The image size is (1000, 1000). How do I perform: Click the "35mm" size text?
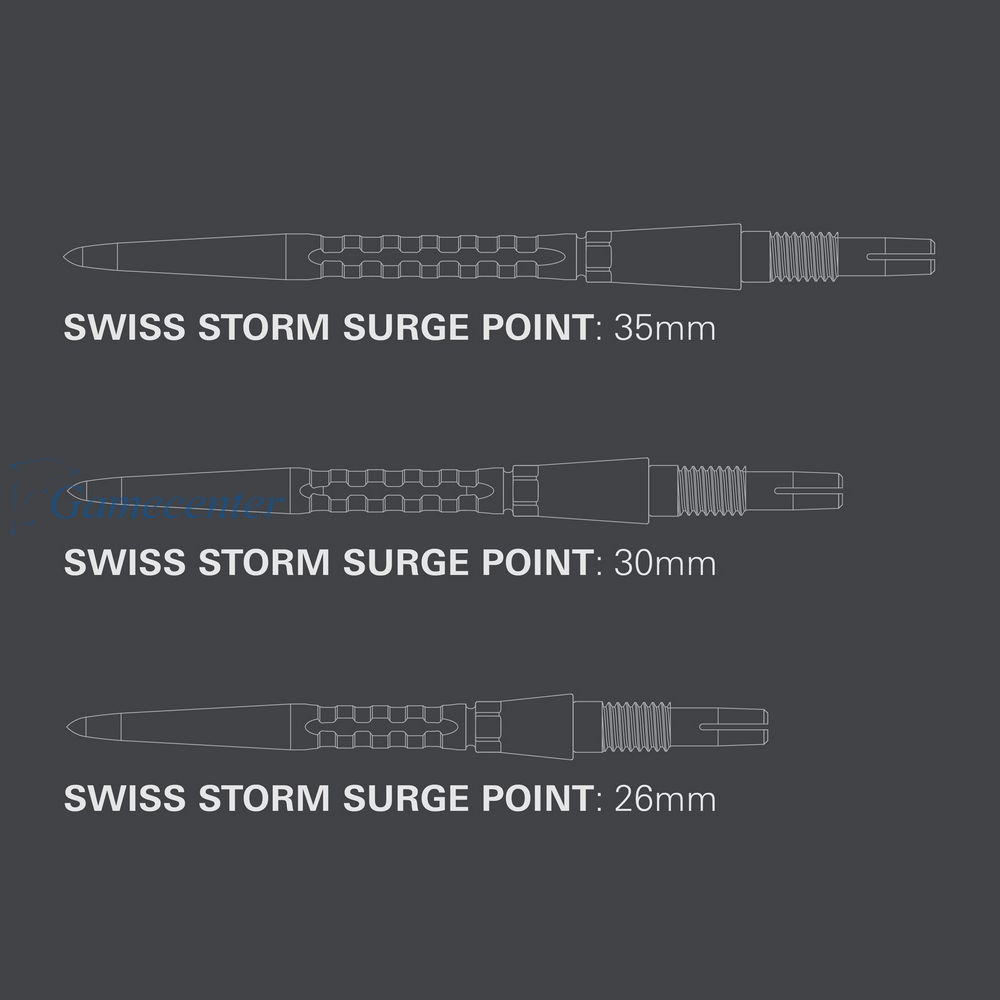[x=665, y=328]
